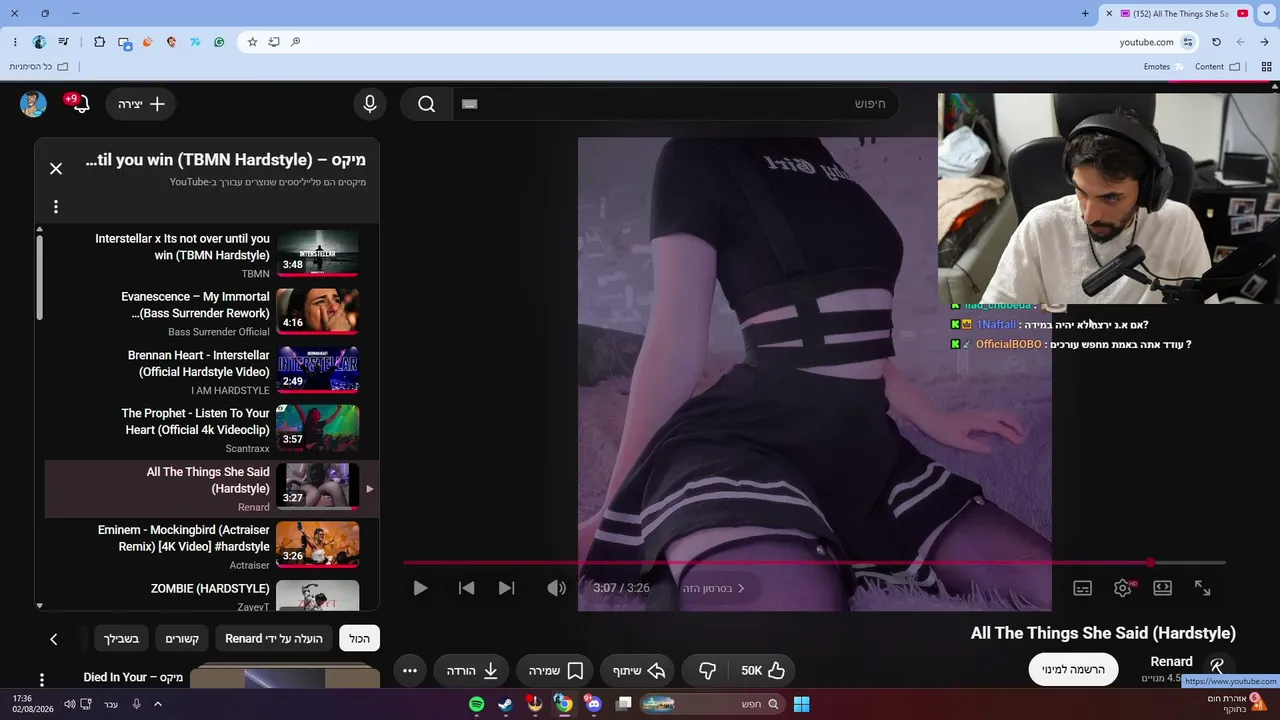Image resolution: width=1280 pixels, height=720 pixels.
Task: Select the הכול filter chip
Action: 360,639
